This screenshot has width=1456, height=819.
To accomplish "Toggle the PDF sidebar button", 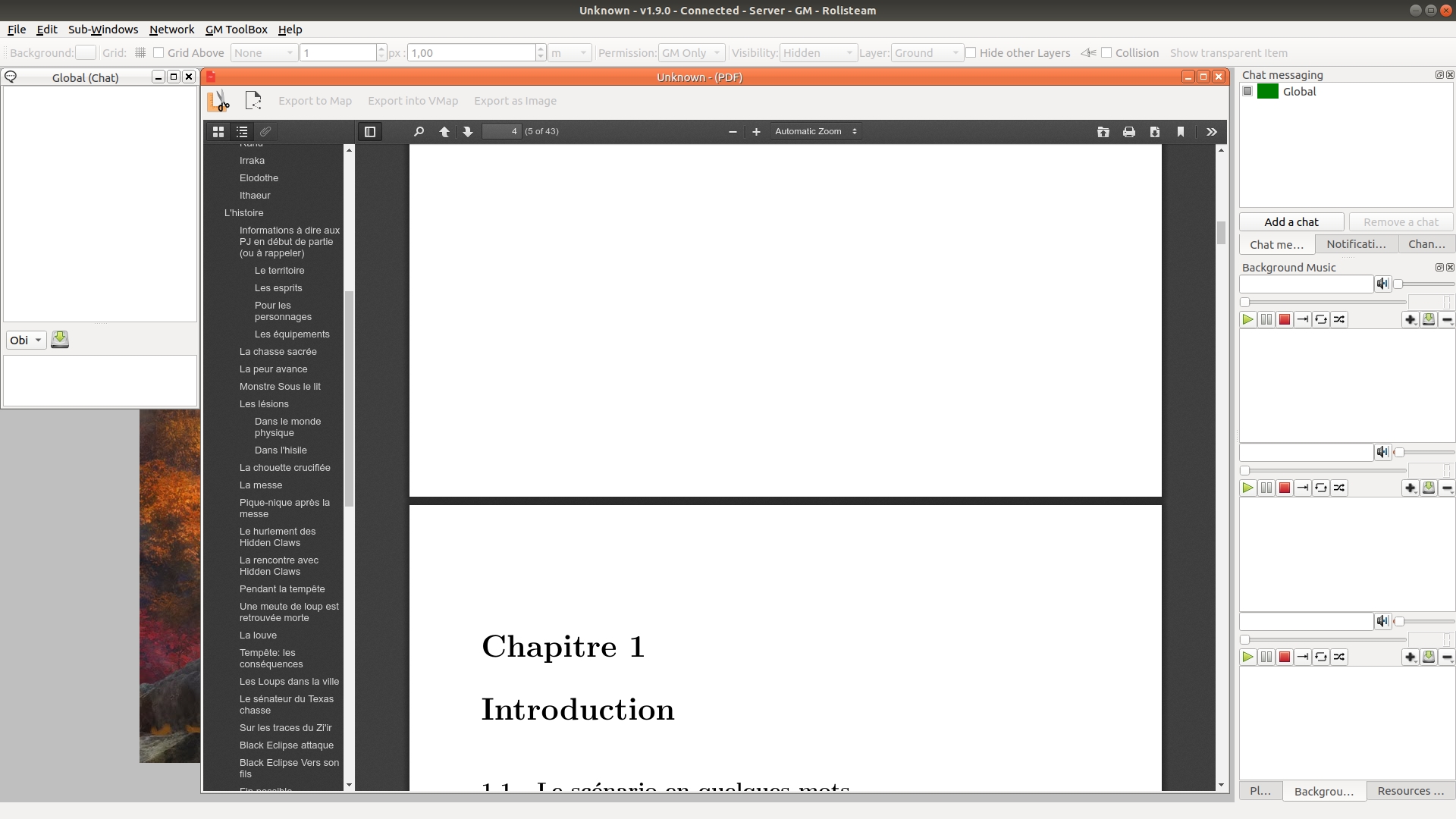I will [370, 132].
